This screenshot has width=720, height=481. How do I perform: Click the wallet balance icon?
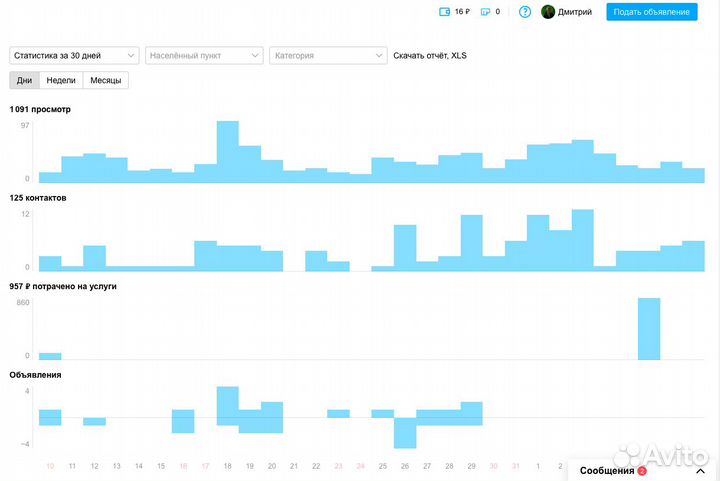[x=445, y=12]
